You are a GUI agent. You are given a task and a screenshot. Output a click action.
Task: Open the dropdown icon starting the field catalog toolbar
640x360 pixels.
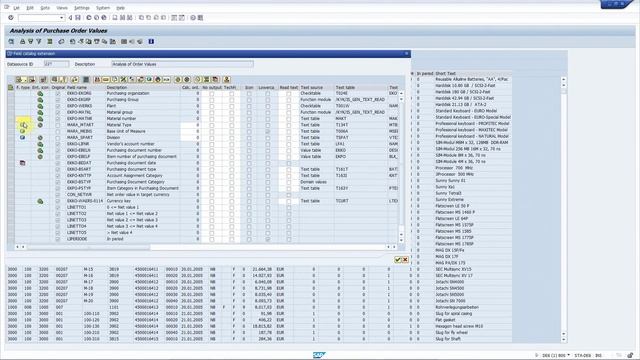[21, 80]
